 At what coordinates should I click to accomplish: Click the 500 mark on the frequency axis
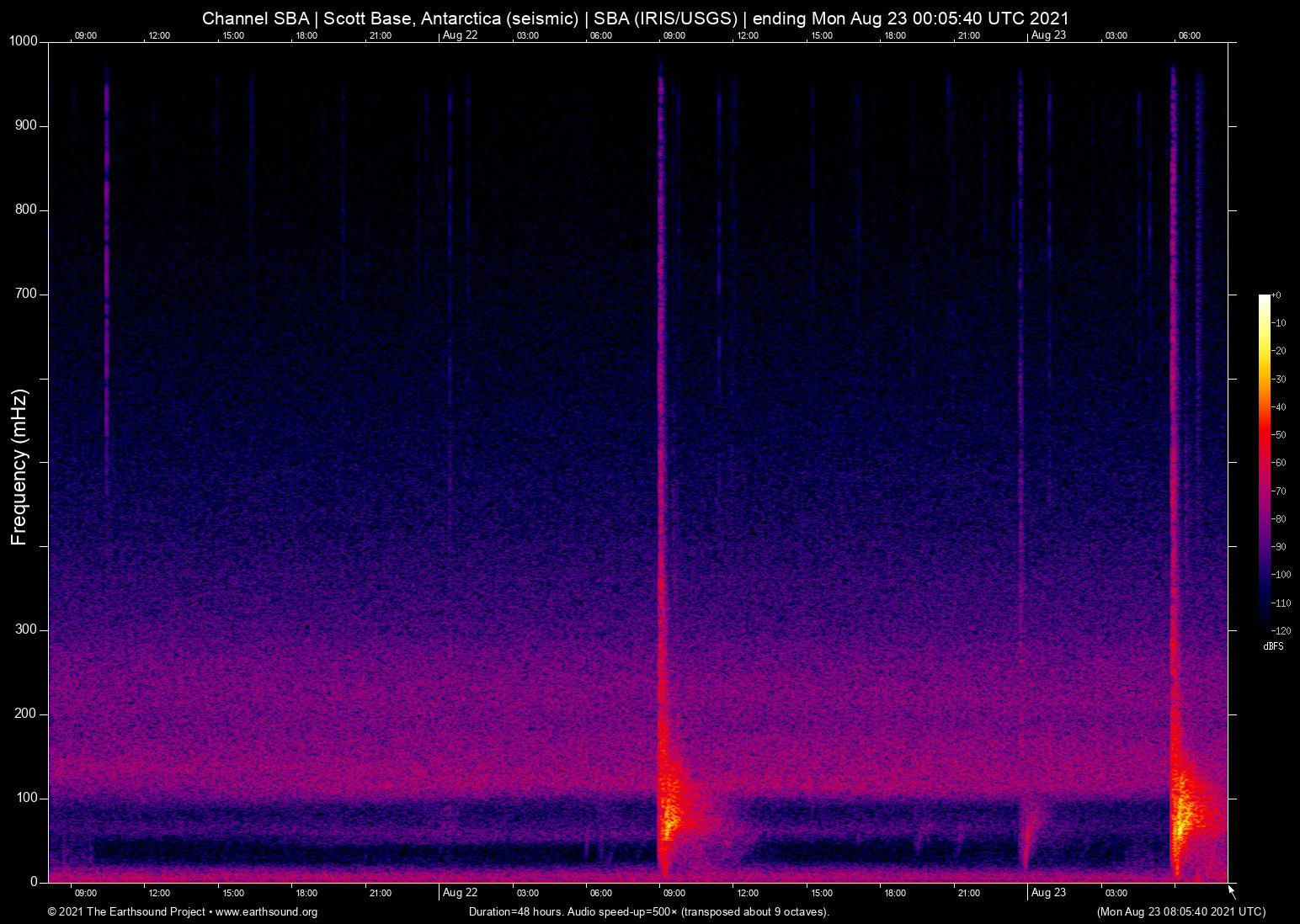[42, 459]
